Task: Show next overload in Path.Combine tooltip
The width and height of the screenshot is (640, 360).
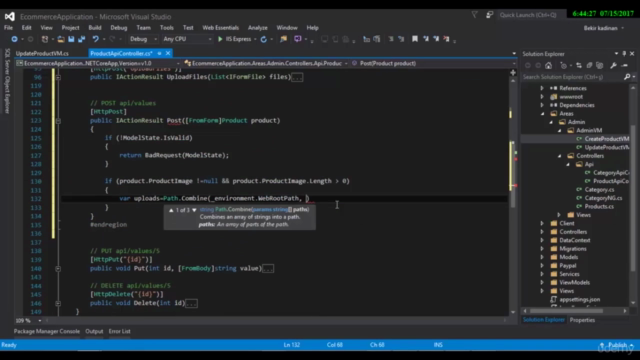Action: point(194,210)
